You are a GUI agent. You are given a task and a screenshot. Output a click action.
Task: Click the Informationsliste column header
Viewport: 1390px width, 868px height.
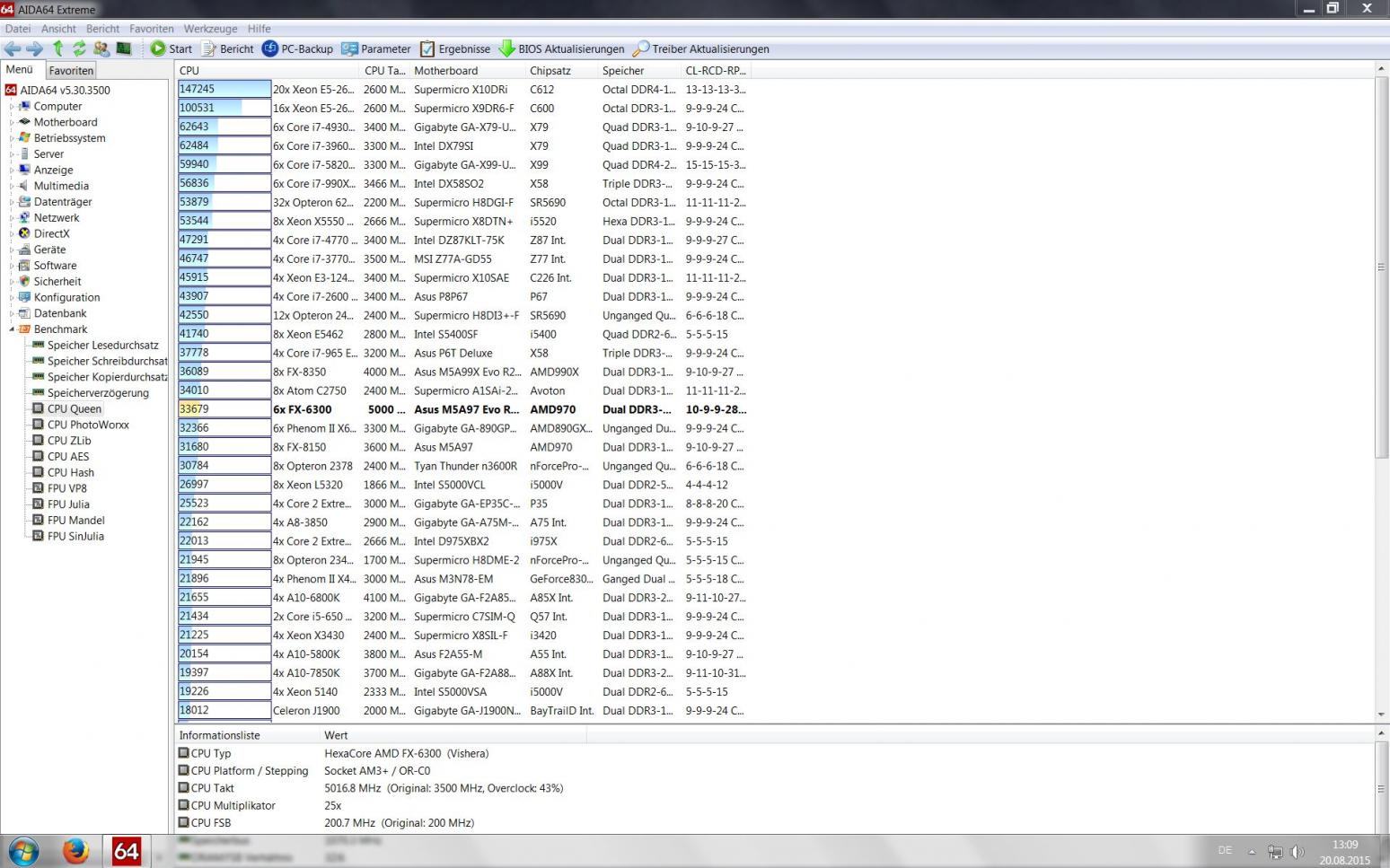coord(247,735)
